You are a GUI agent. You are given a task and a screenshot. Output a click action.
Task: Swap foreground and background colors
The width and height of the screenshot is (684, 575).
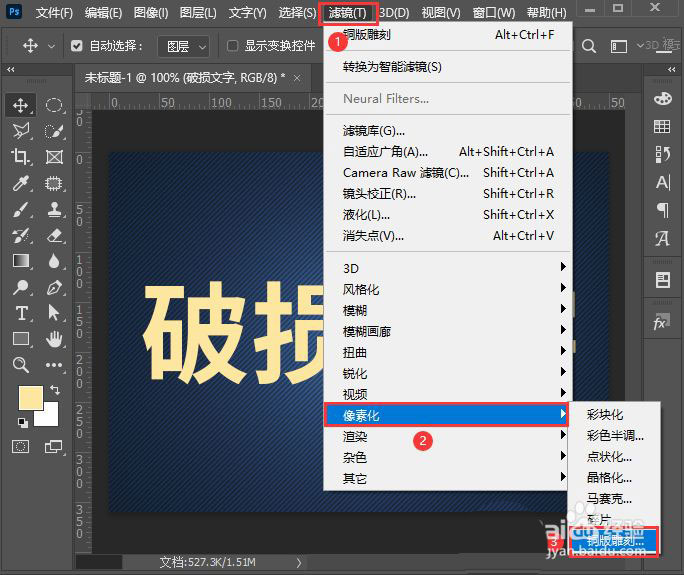(x=55, y=390)
